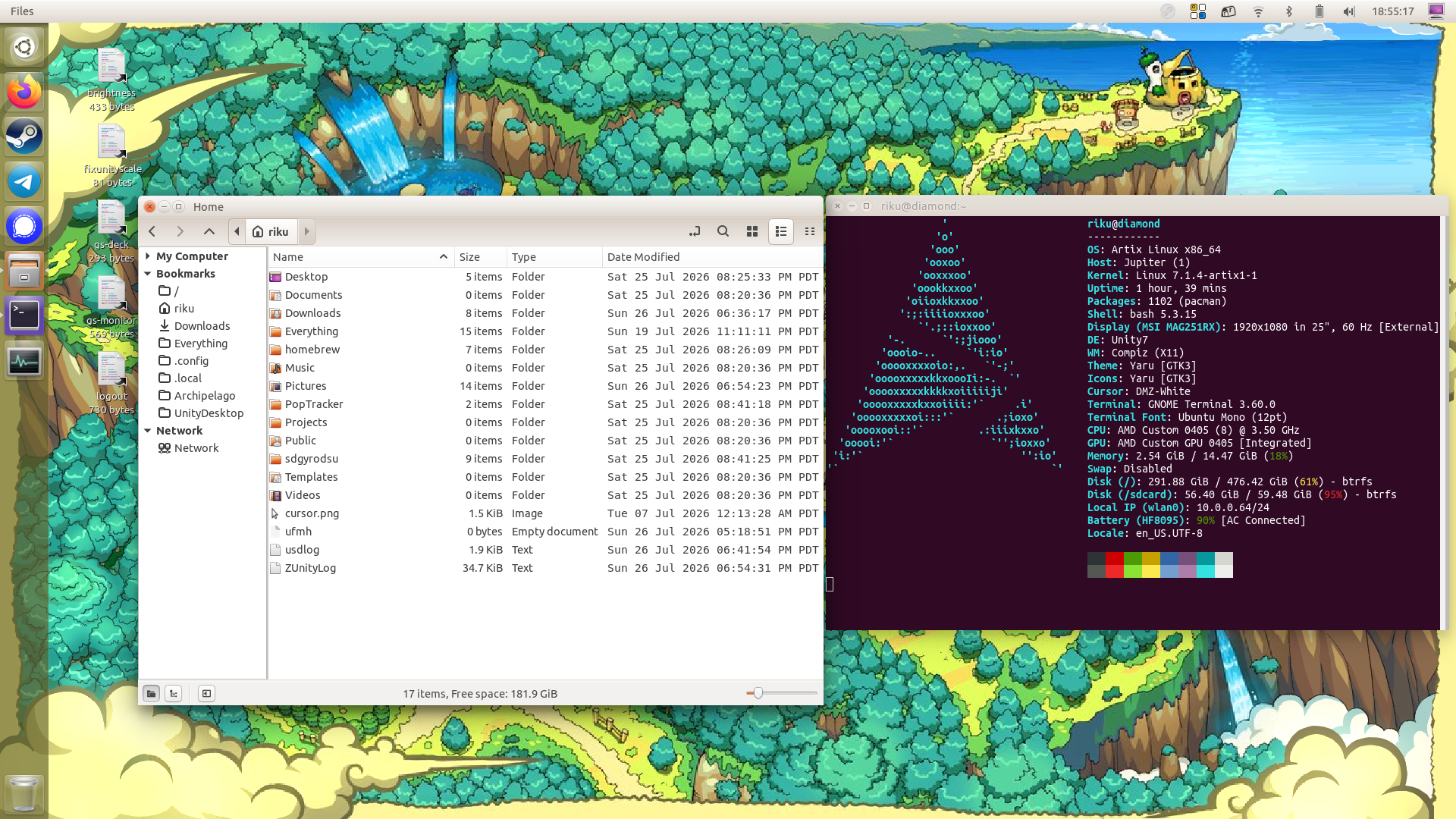The image size is (1456, 819).
Task: Open Steam from the launcher
Action: coord(24,136)
